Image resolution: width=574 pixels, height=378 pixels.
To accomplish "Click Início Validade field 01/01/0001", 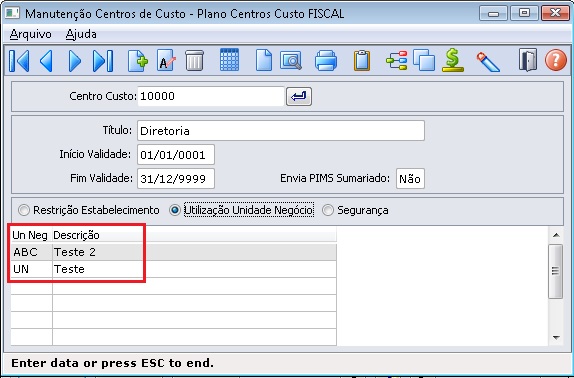I will click(176, 155).
